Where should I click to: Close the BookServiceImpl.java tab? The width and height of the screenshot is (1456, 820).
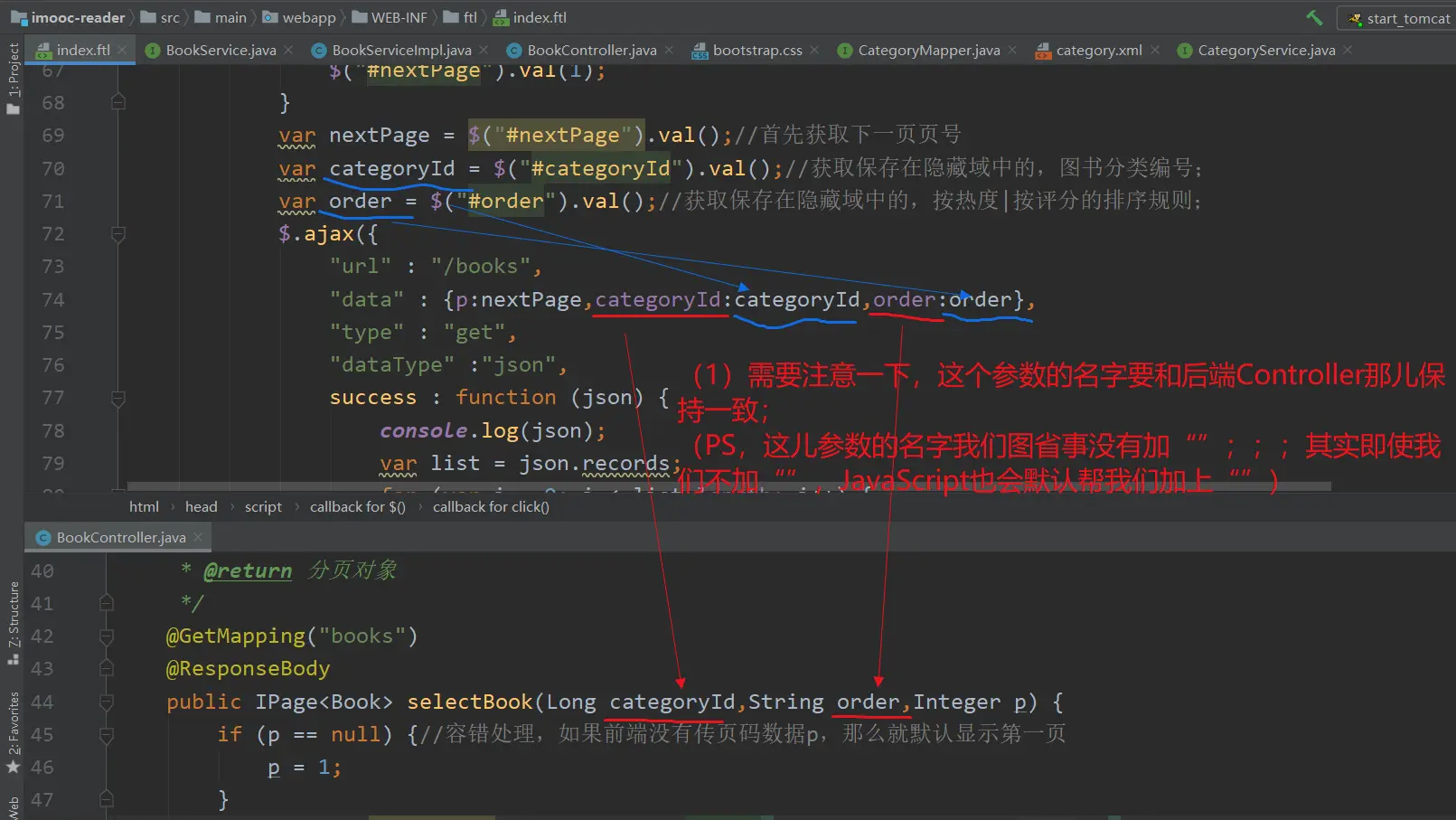point(484,50)
